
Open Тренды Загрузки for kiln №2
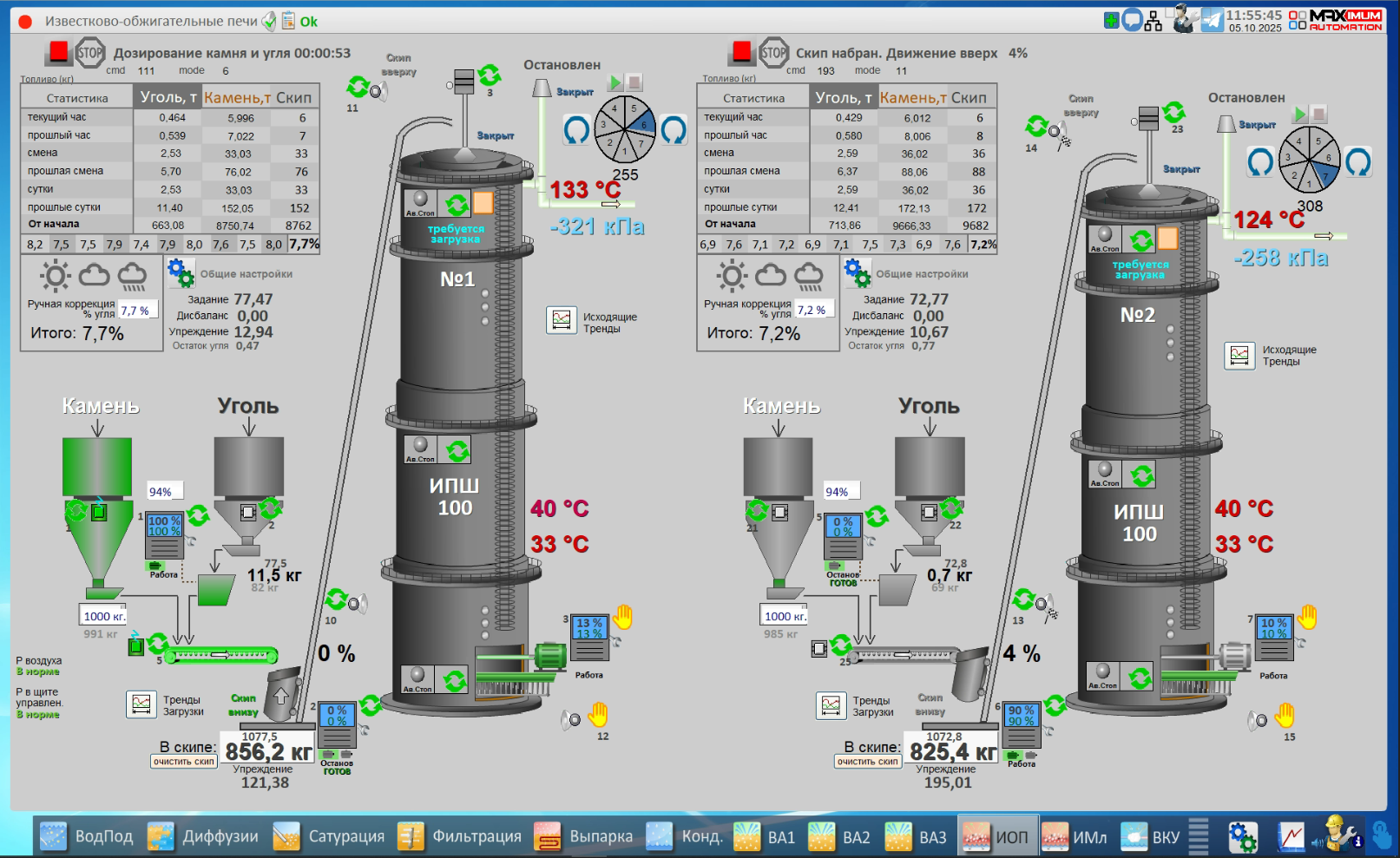pyautogui.click(x=831, y=705)
